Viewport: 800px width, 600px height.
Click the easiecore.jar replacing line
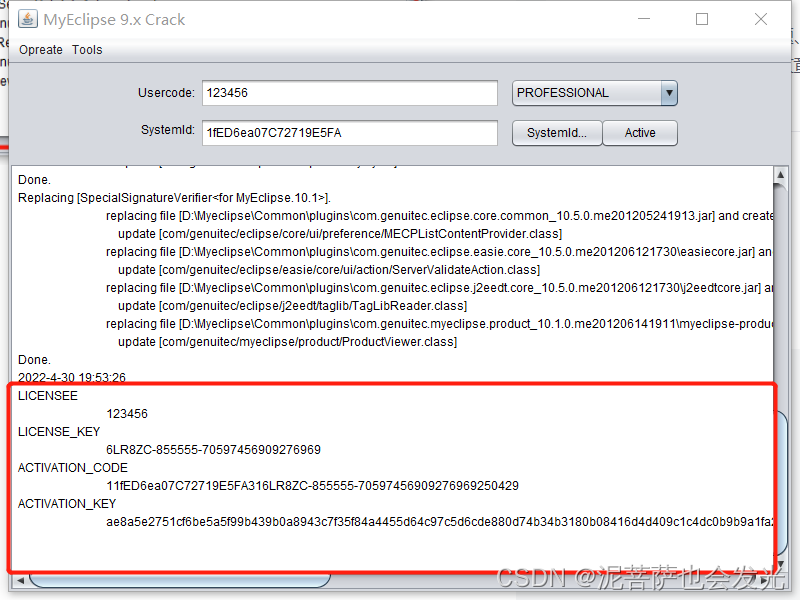coord(439,252)
